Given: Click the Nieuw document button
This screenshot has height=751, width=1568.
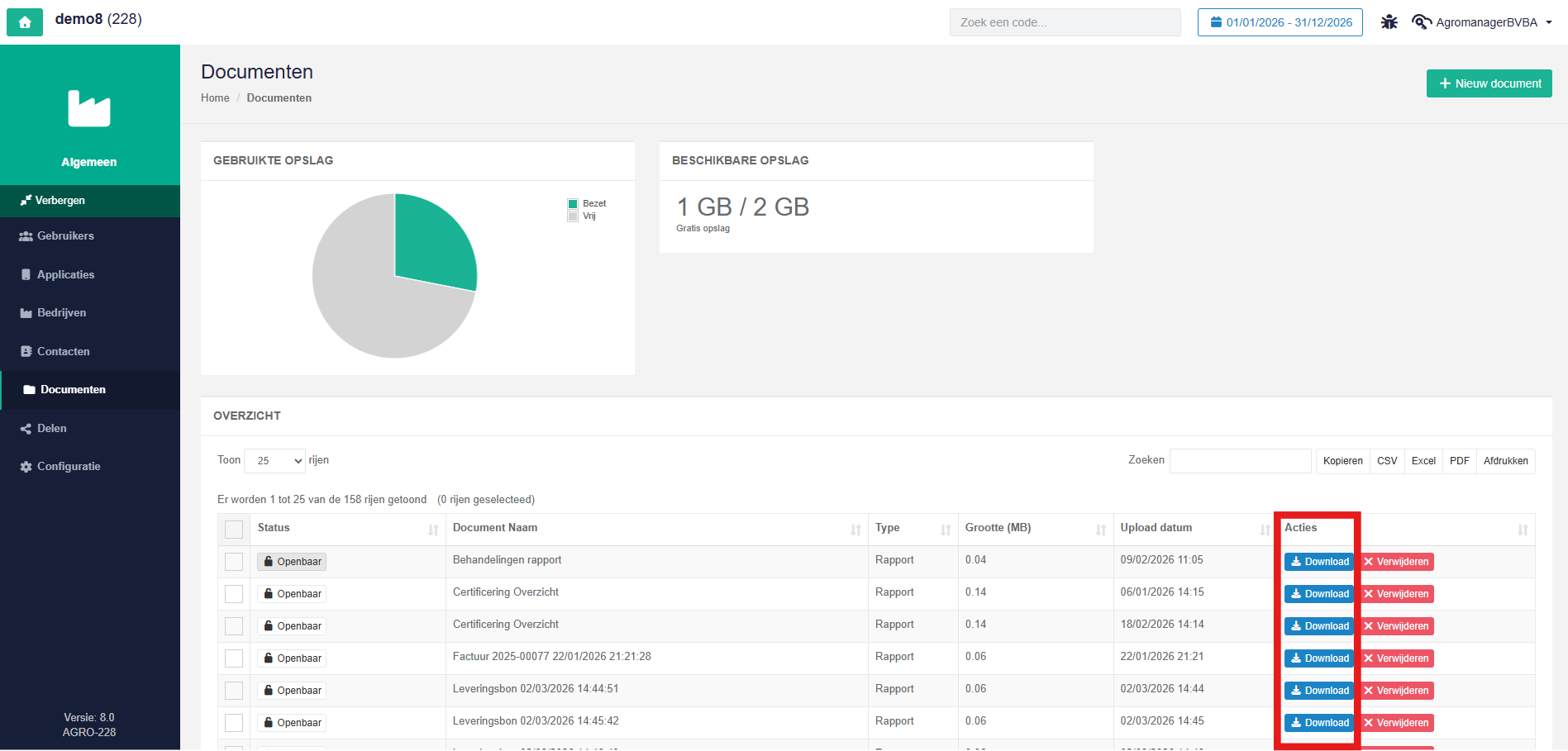Looking at the screenshot, I should [1489, 83].
